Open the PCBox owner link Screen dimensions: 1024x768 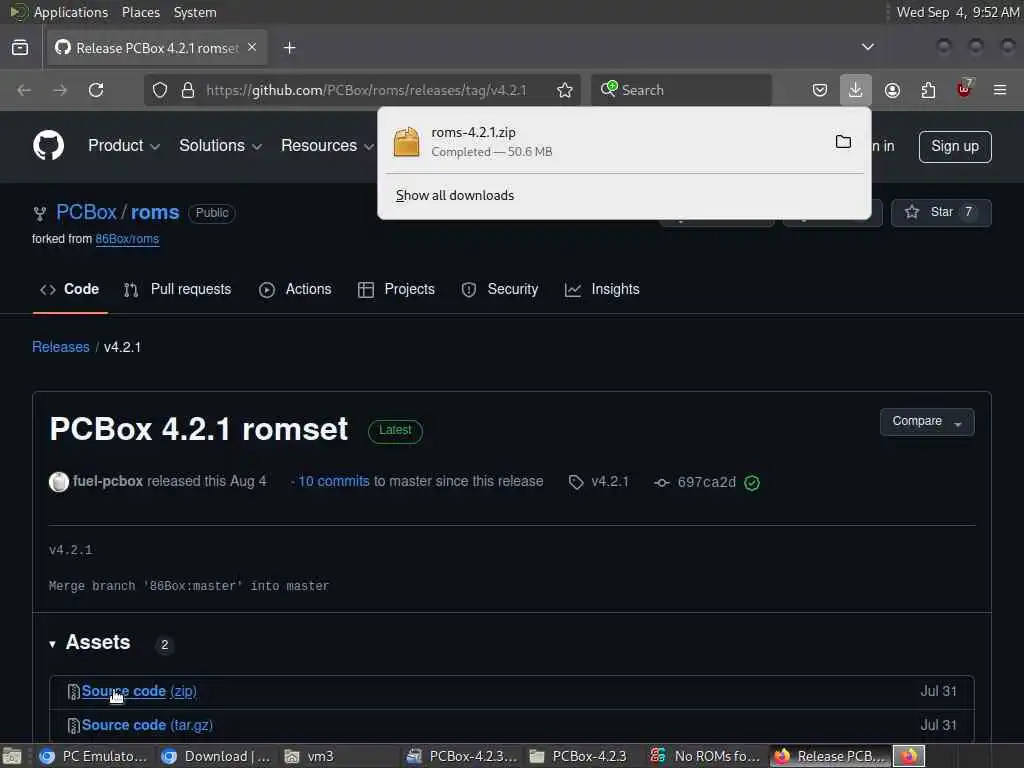click(86, 212)
